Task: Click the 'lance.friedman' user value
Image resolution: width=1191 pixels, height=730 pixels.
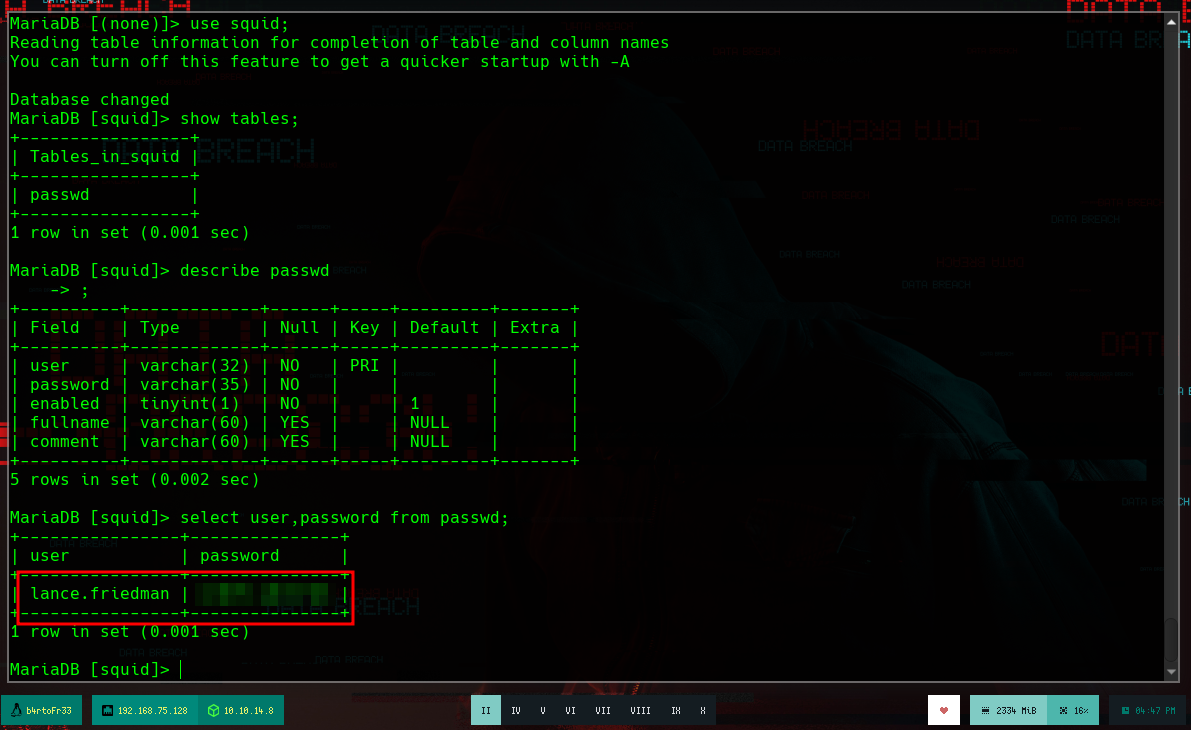Action: (100, 593)
